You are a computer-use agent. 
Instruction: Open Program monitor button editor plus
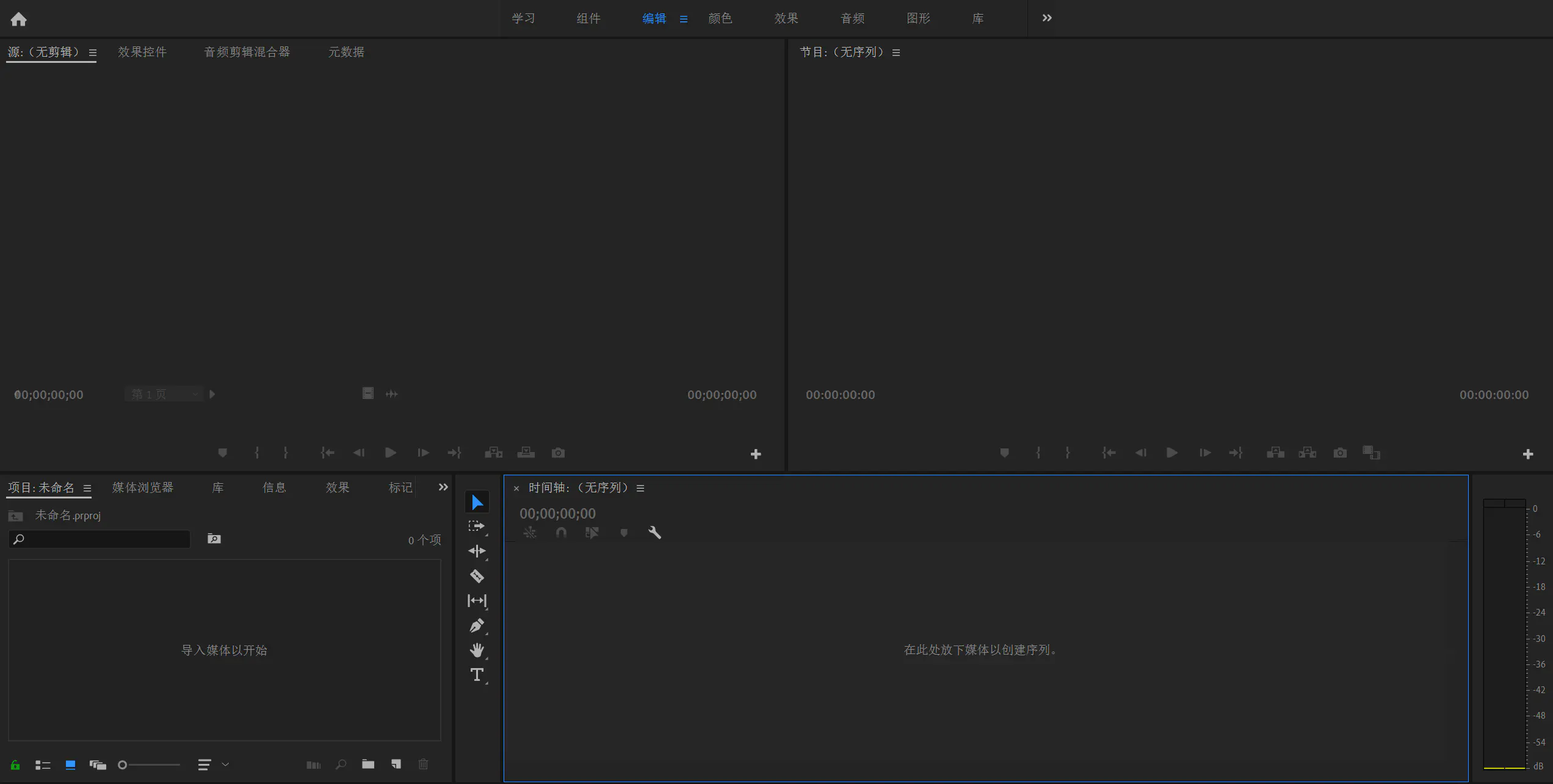pyautogui.click(x=1528, y=454)
